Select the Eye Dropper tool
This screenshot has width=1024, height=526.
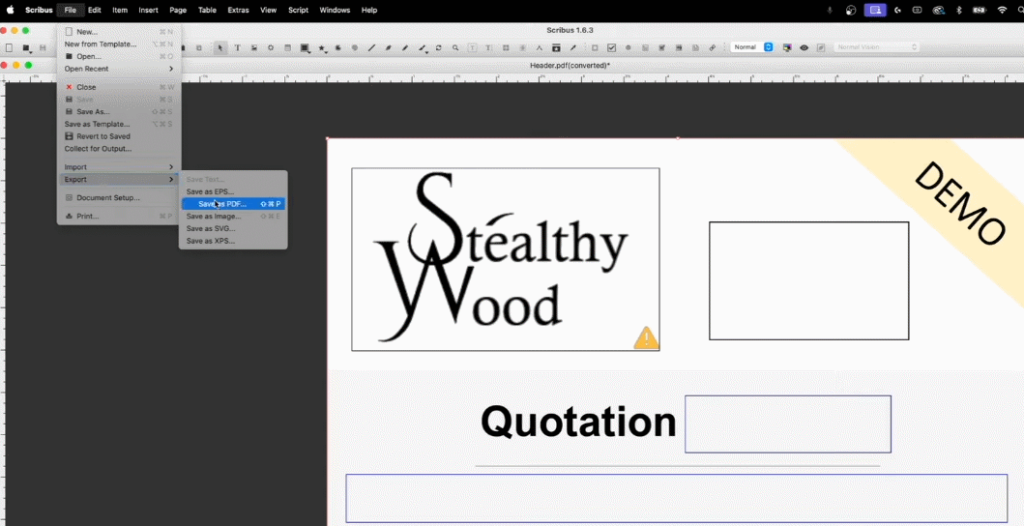coord(573,48)
